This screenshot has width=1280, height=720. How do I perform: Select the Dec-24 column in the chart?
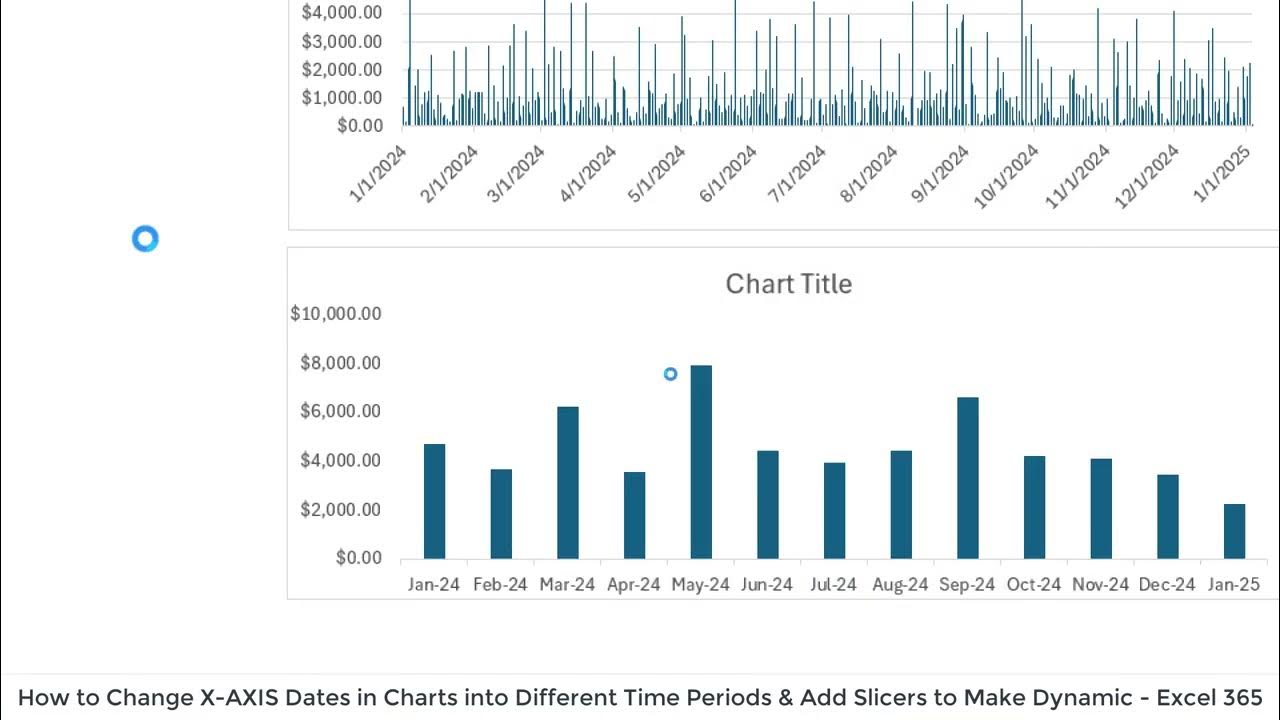click(x=1167, y=516)
